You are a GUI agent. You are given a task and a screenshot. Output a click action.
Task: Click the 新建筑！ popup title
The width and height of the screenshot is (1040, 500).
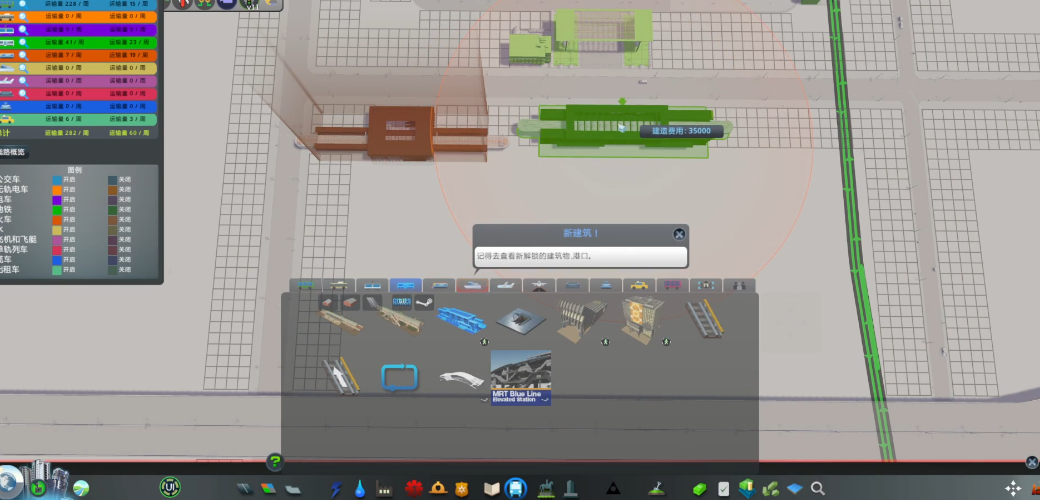click(x=581, y=233)
